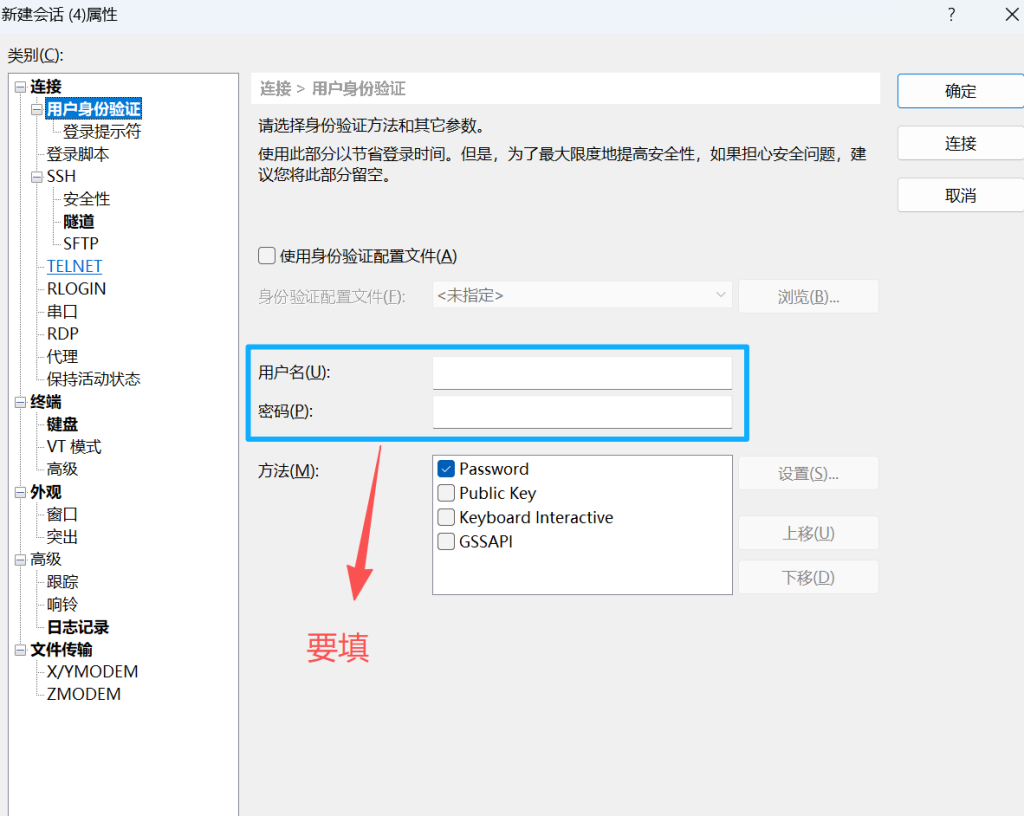
Task: Enable Keyboard Interactive method
Action: [446, 518]
